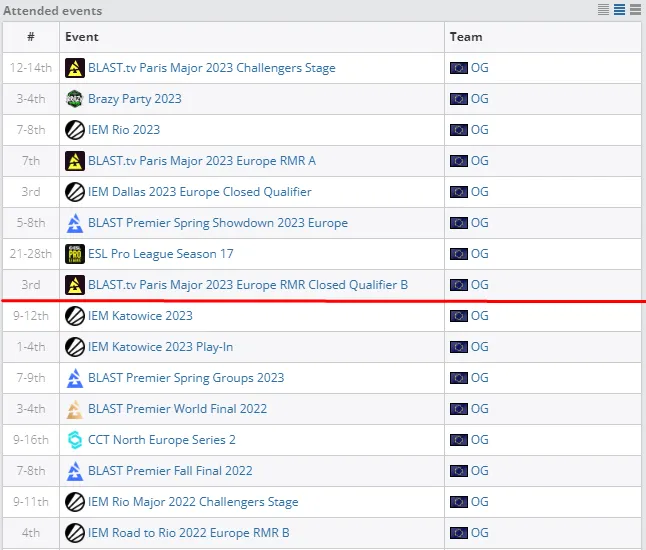Image resolution: width=646 pixels, height=550 pixels.
Task: Open BLAST Premier Fall Final 2022 link
Action: [x=170, y=471]
